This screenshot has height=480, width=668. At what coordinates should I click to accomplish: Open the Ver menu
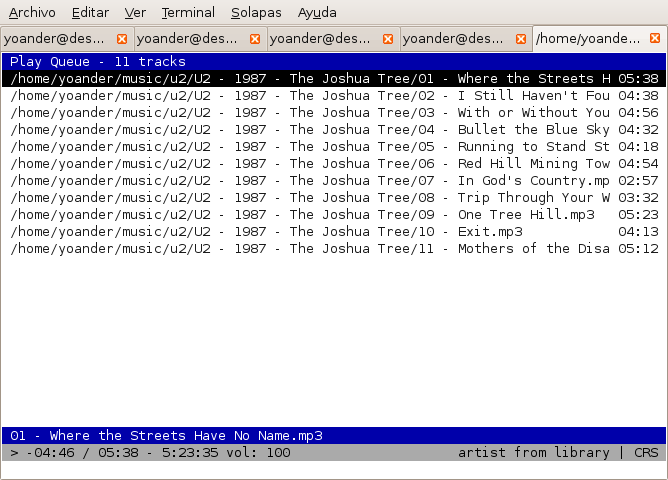pyautogui.click(x=135, y=12)
